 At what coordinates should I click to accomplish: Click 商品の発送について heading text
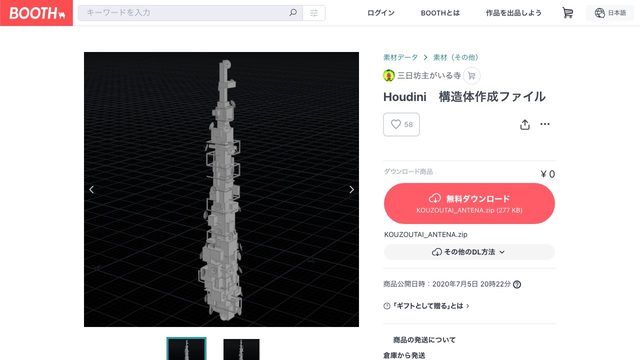coord(424,340)
